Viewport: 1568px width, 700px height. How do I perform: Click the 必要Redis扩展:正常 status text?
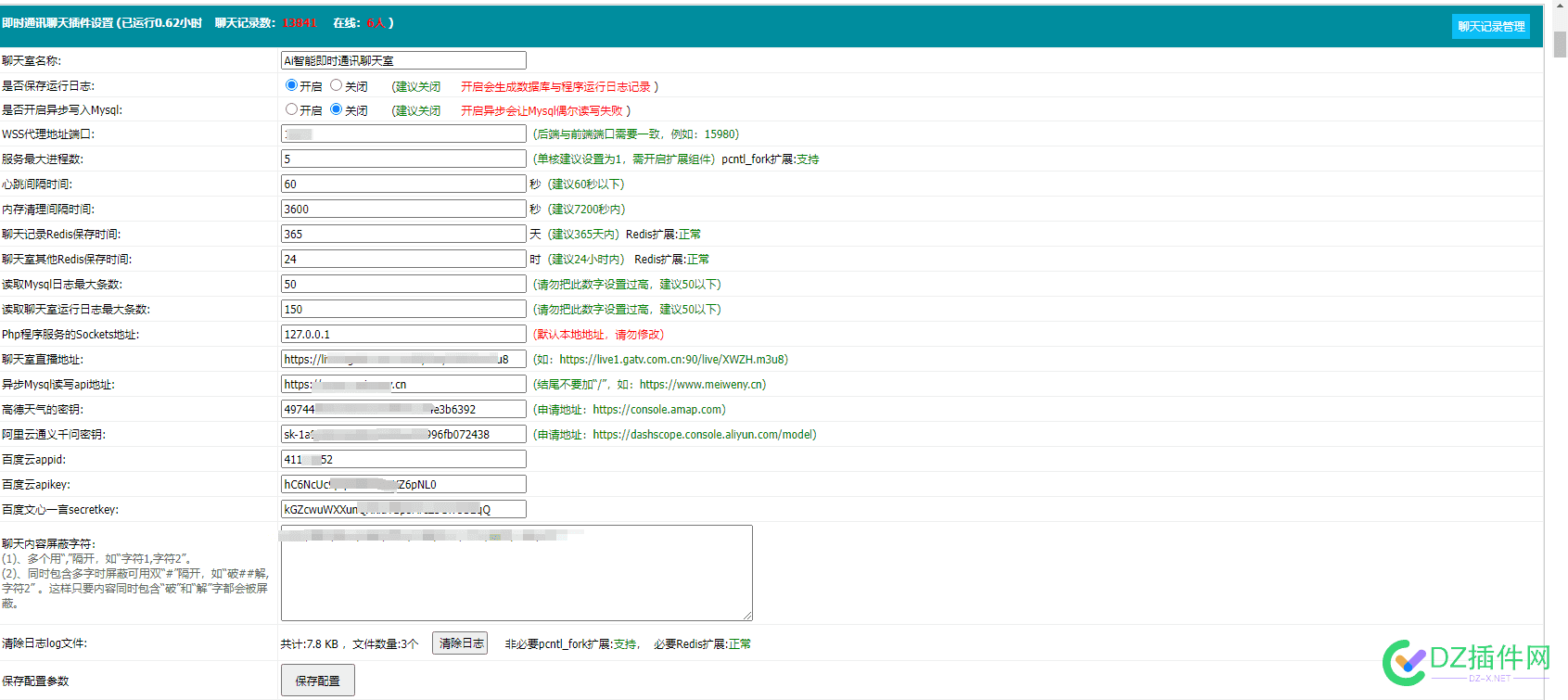pyautogui.click(x=703, y=643)
